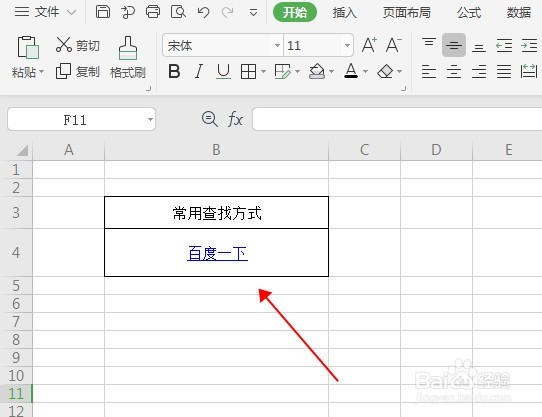
Task: Click the draw border table style icon
Action: [283, 72]
